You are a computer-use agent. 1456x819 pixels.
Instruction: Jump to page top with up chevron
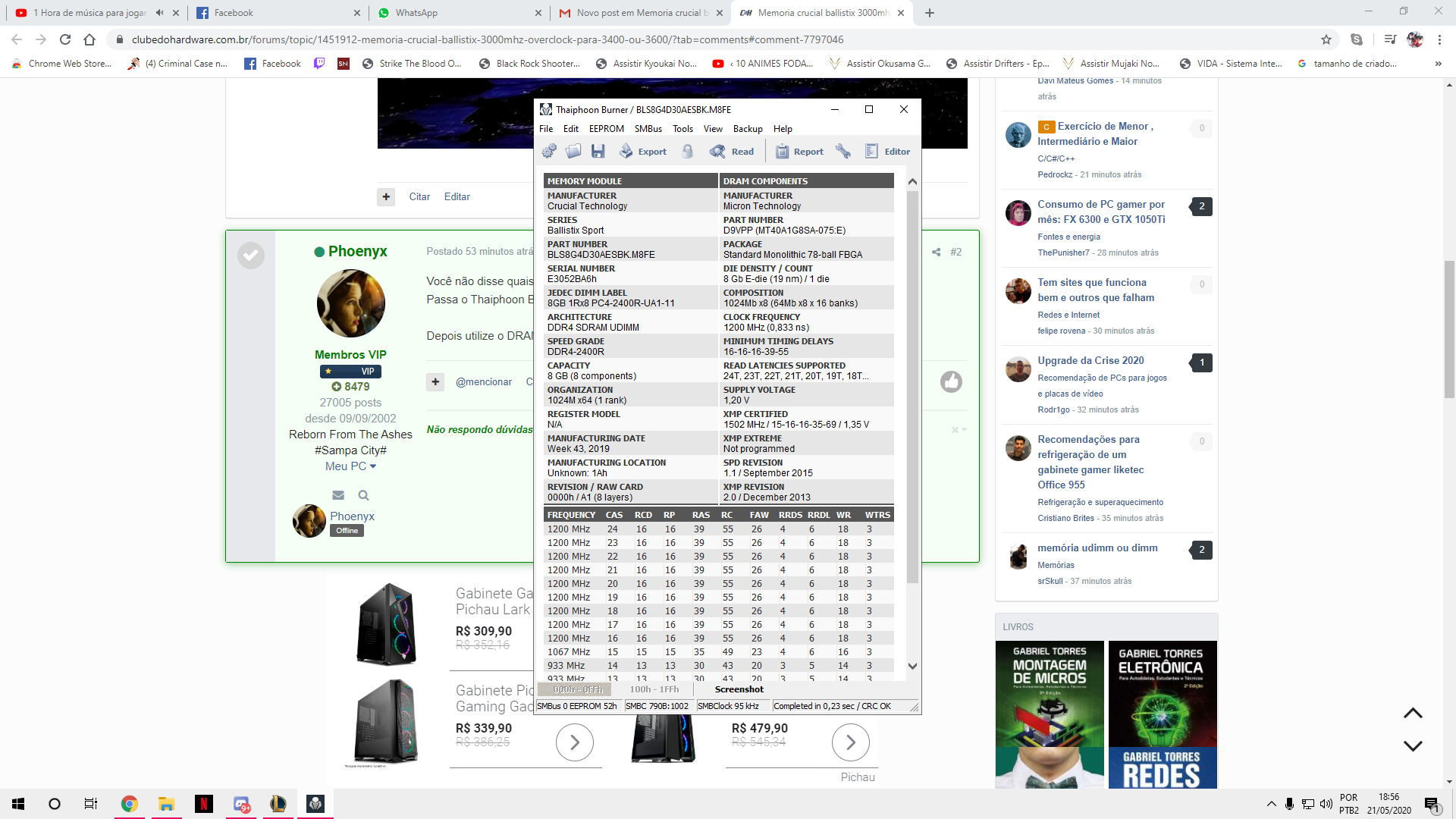coord(1413,713)
